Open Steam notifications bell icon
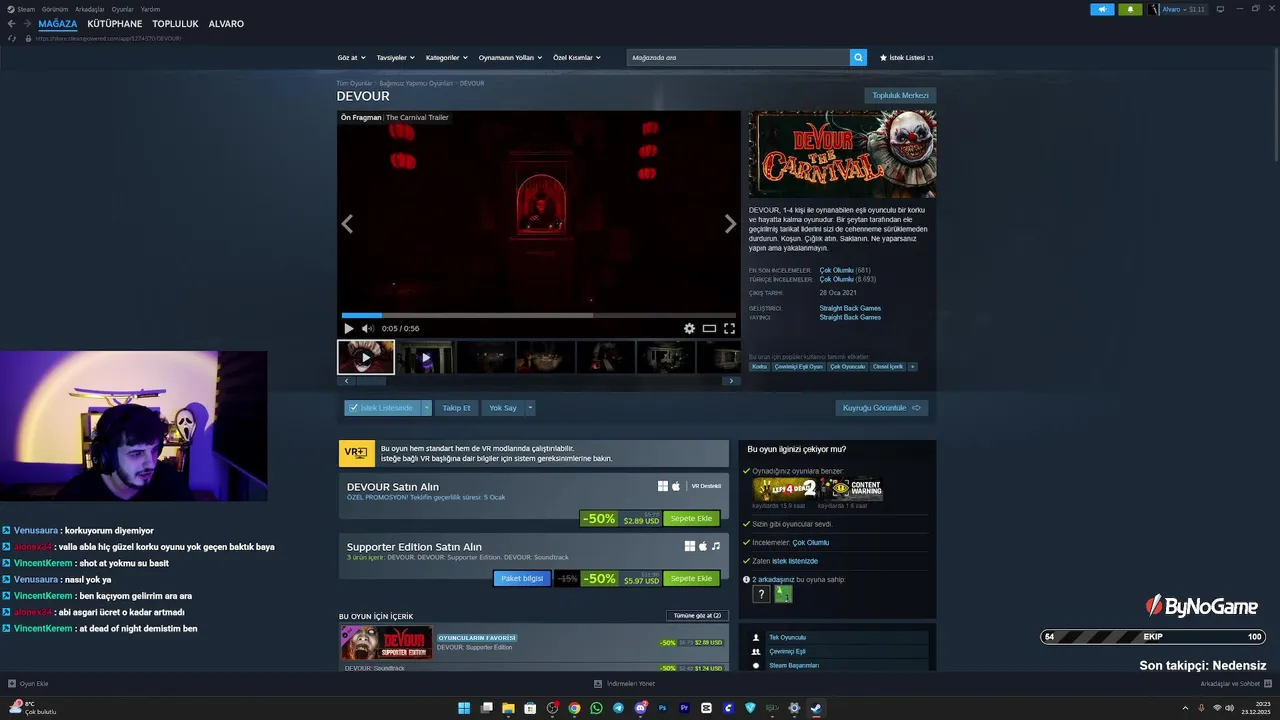 (x=1131, y=9)
